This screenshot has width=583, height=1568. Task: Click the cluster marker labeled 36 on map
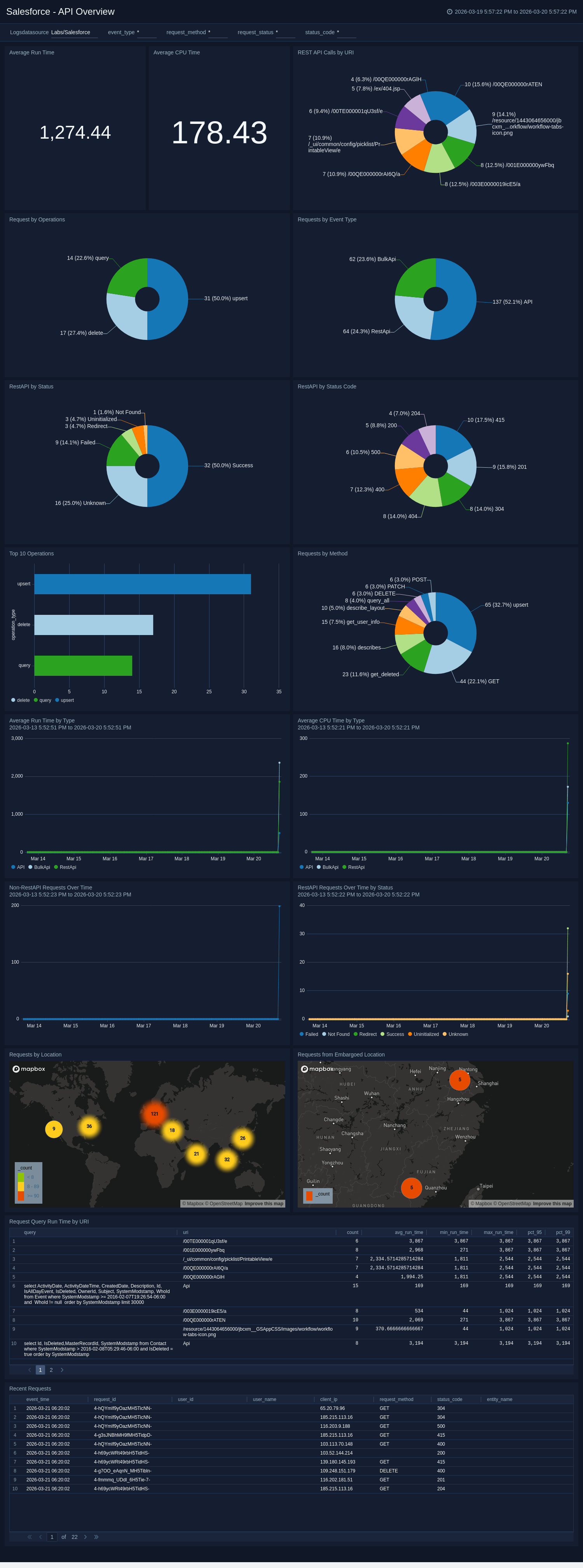pyautogui.click(x=89, y=1126)
